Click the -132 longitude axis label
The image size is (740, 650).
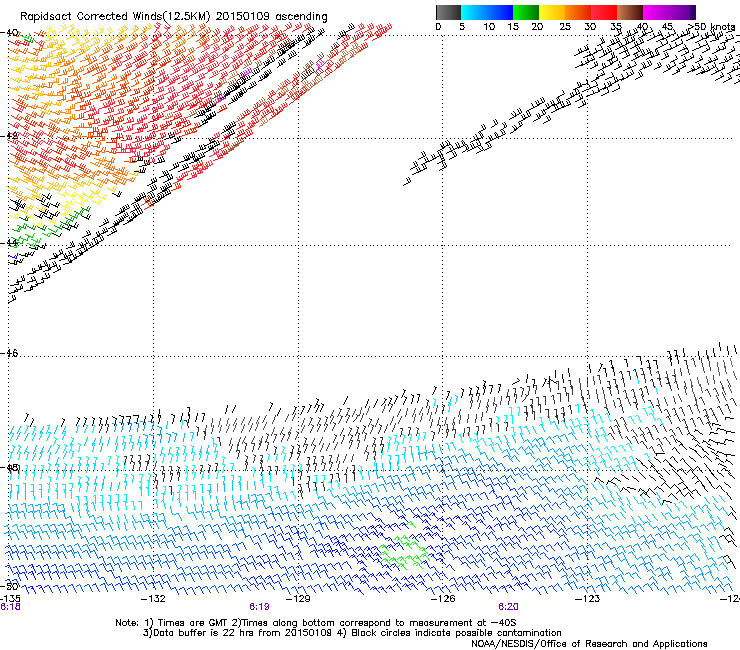tap(154, 599)
